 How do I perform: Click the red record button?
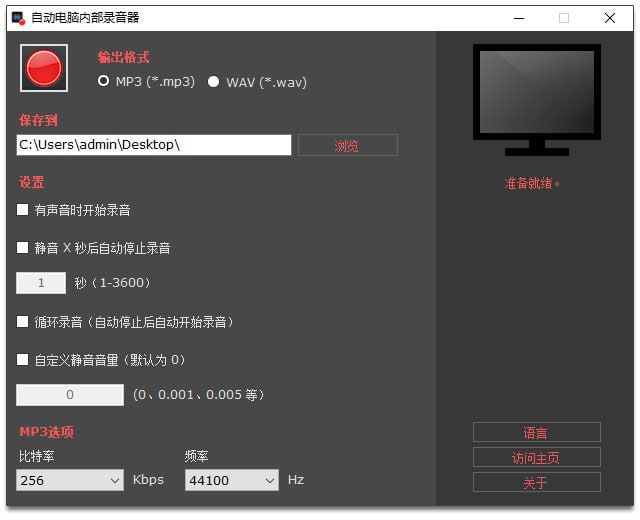(x=44, y=68)
